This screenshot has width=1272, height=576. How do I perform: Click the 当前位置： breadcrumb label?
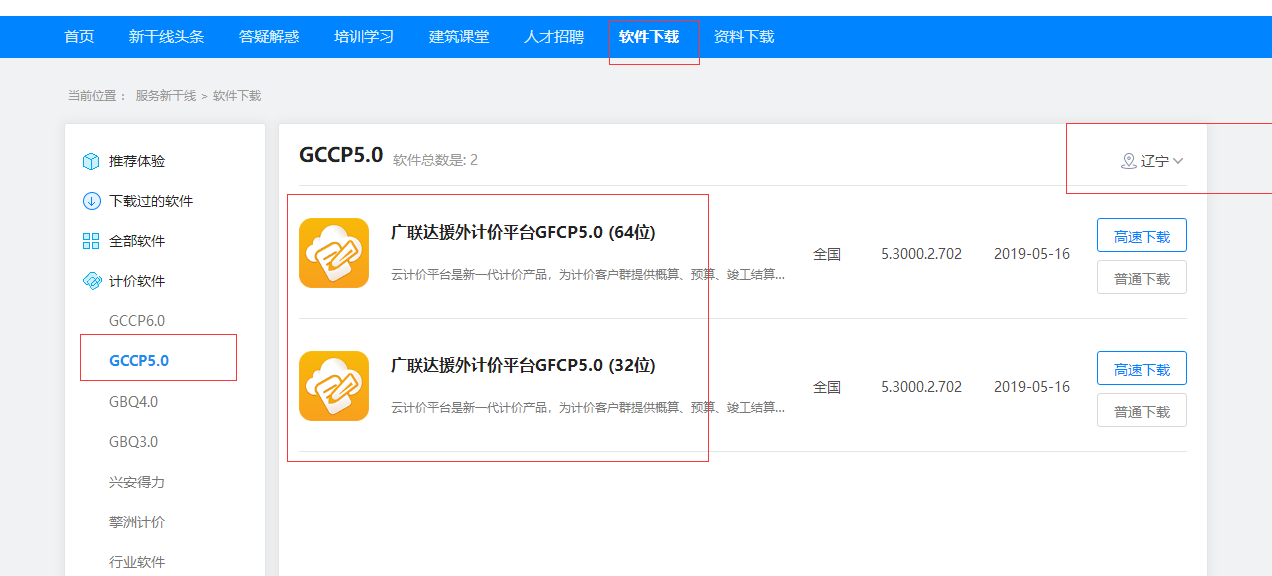(97, 96)
